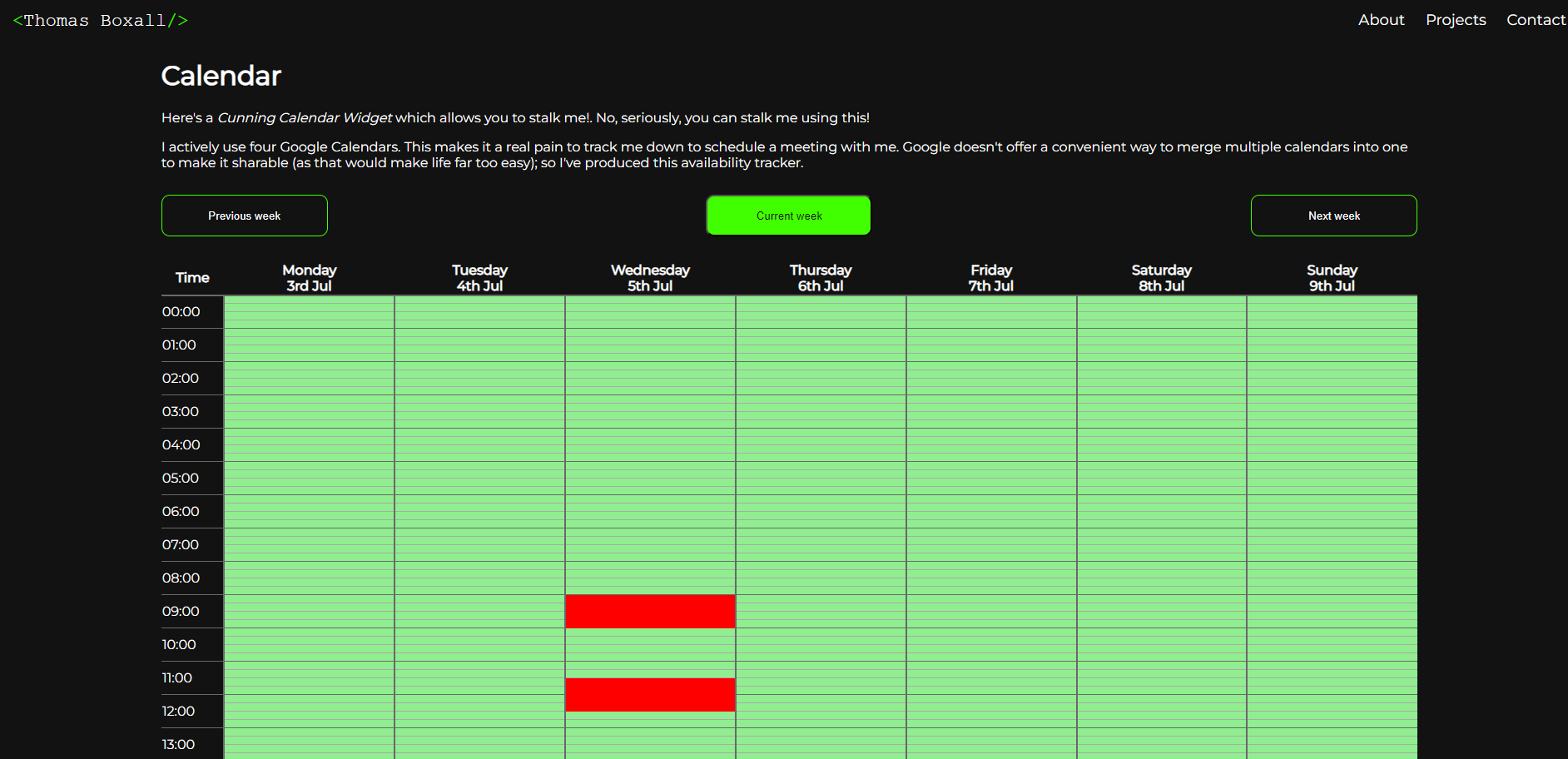This screenshot has width=1568, height=759.
Task: Click the Previous week button
Action: (245, 216)
